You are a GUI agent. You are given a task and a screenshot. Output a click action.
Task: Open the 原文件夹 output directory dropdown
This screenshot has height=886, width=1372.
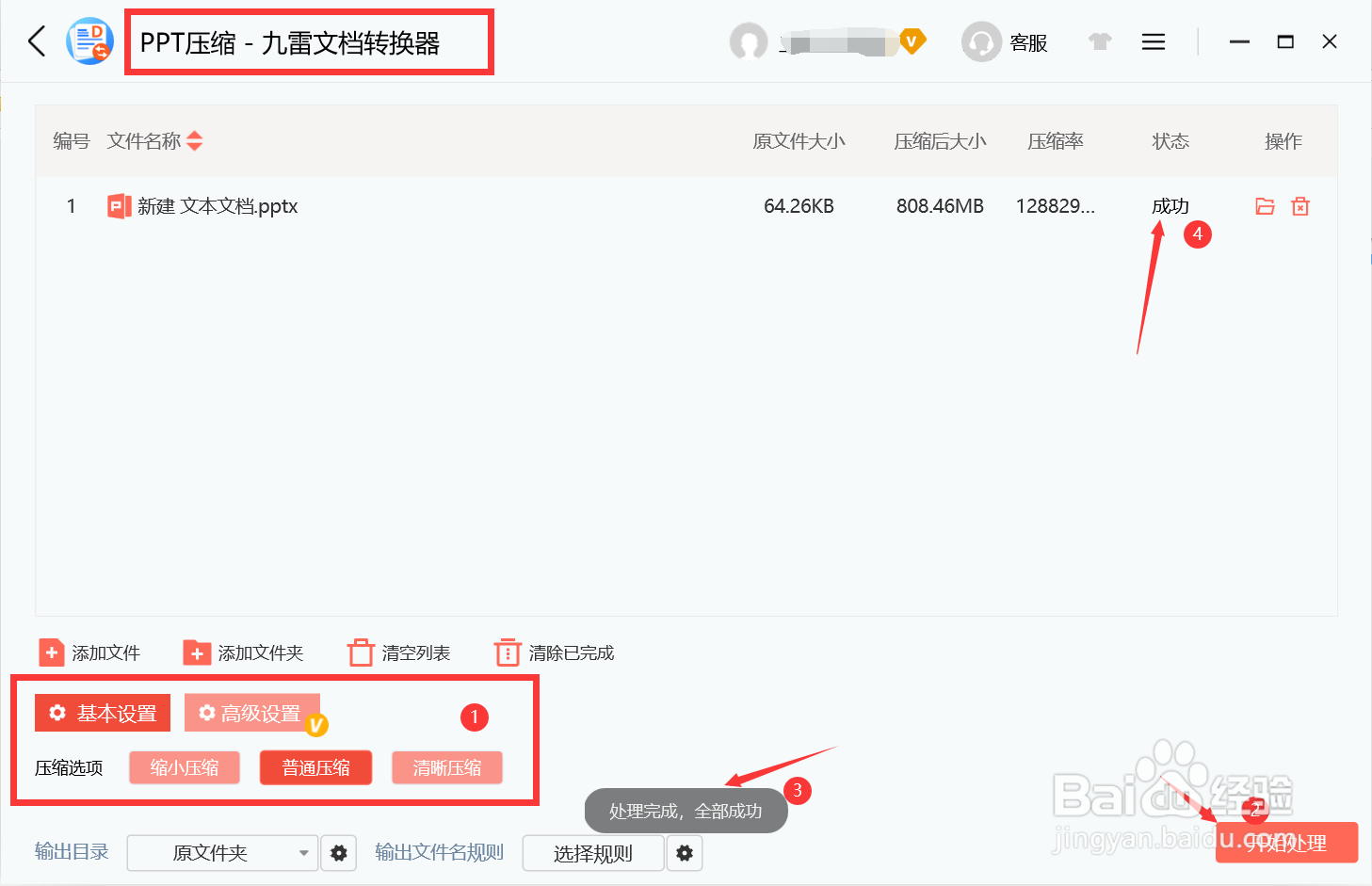tap(222, 853)
